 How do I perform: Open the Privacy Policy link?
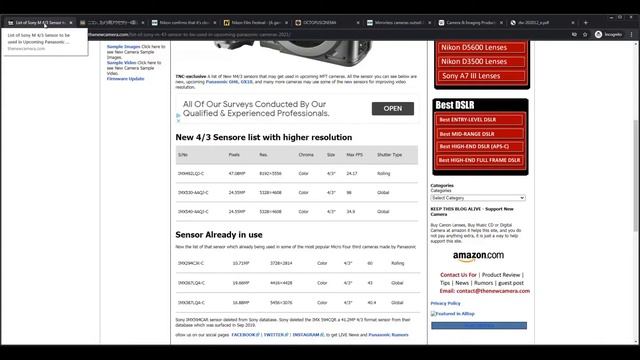coord(445,303)
